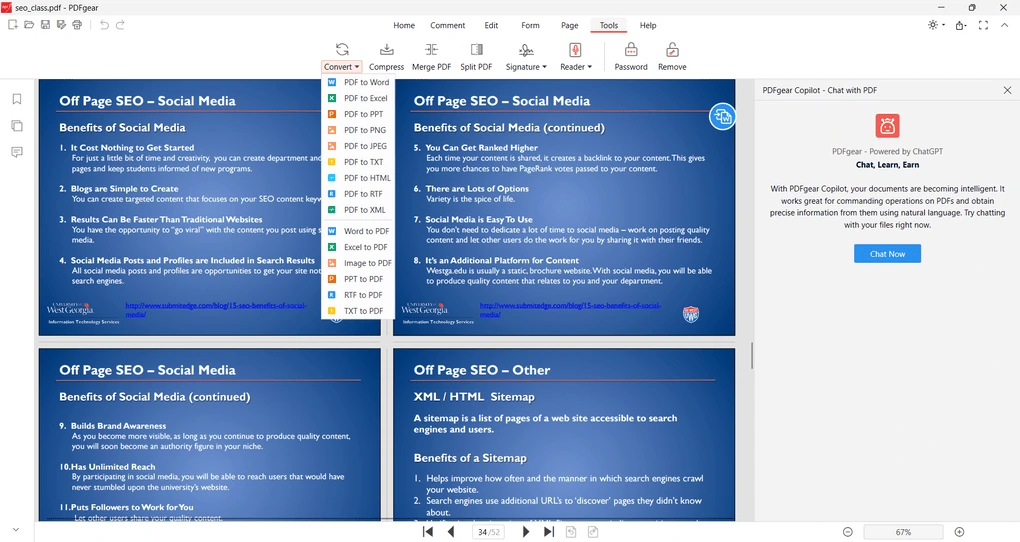Open the Comment tab
Viewport: 1020px width, 542px height.
click(x=448, y=25)
